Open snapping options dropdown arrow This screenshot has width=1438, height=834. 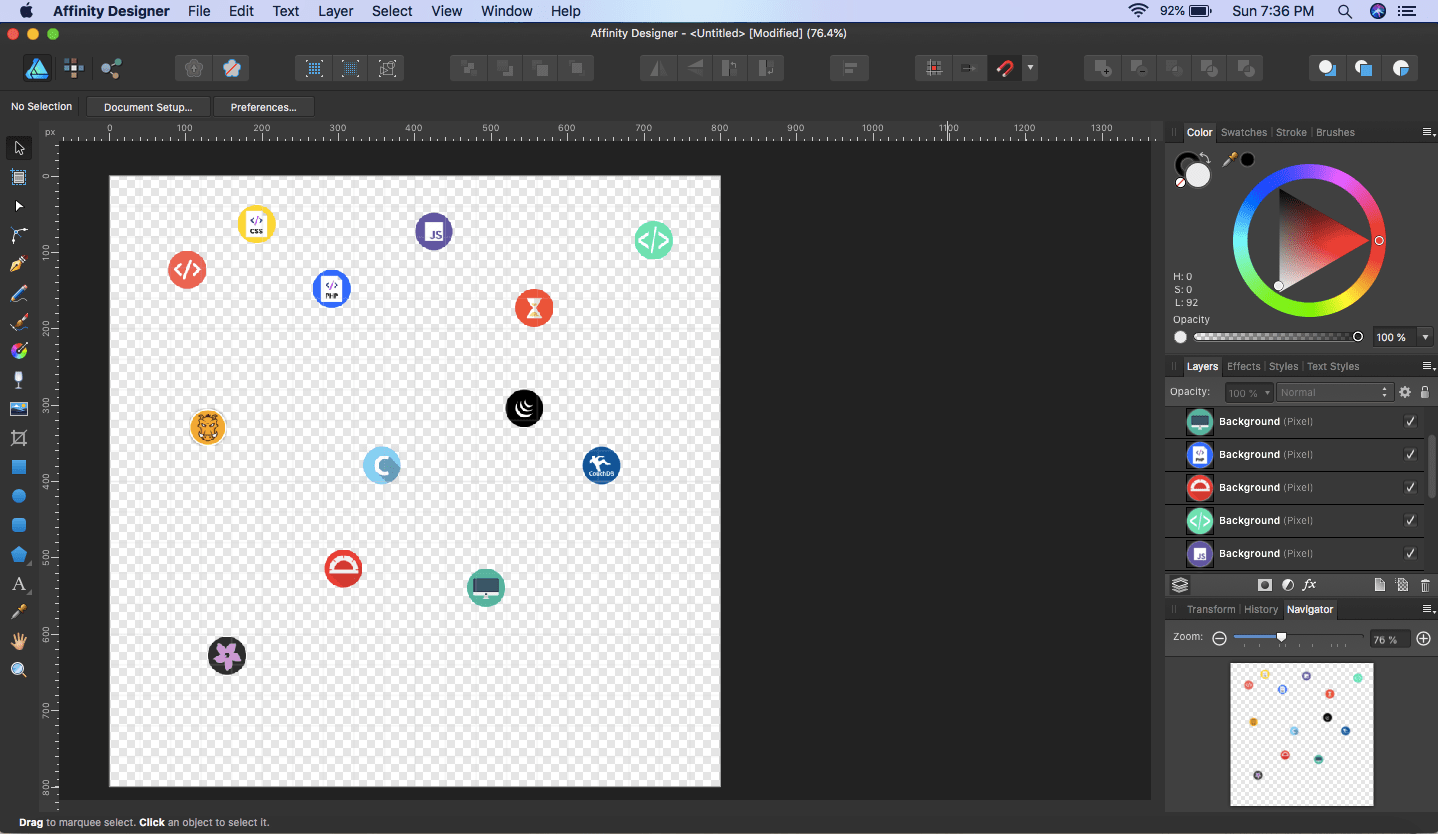1030,68
